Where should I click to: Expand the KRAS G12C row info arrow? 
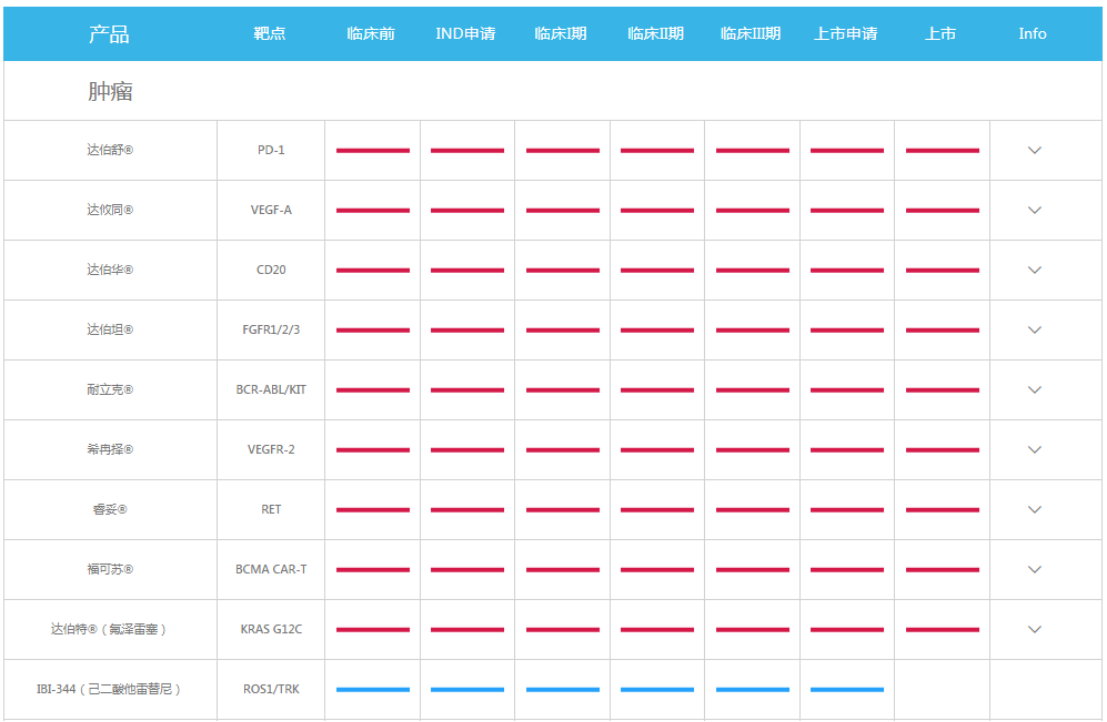point(1034,630)
